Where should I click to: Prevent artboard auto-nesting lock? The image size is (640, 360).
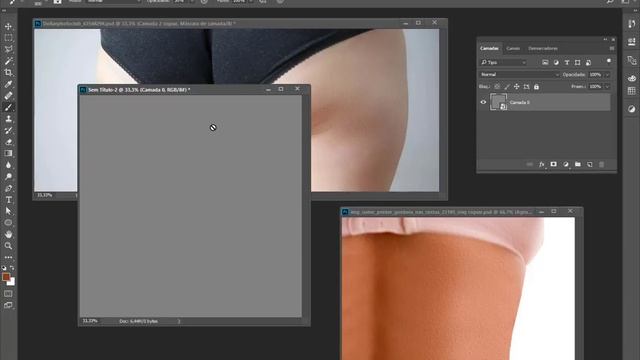point(527,87)
